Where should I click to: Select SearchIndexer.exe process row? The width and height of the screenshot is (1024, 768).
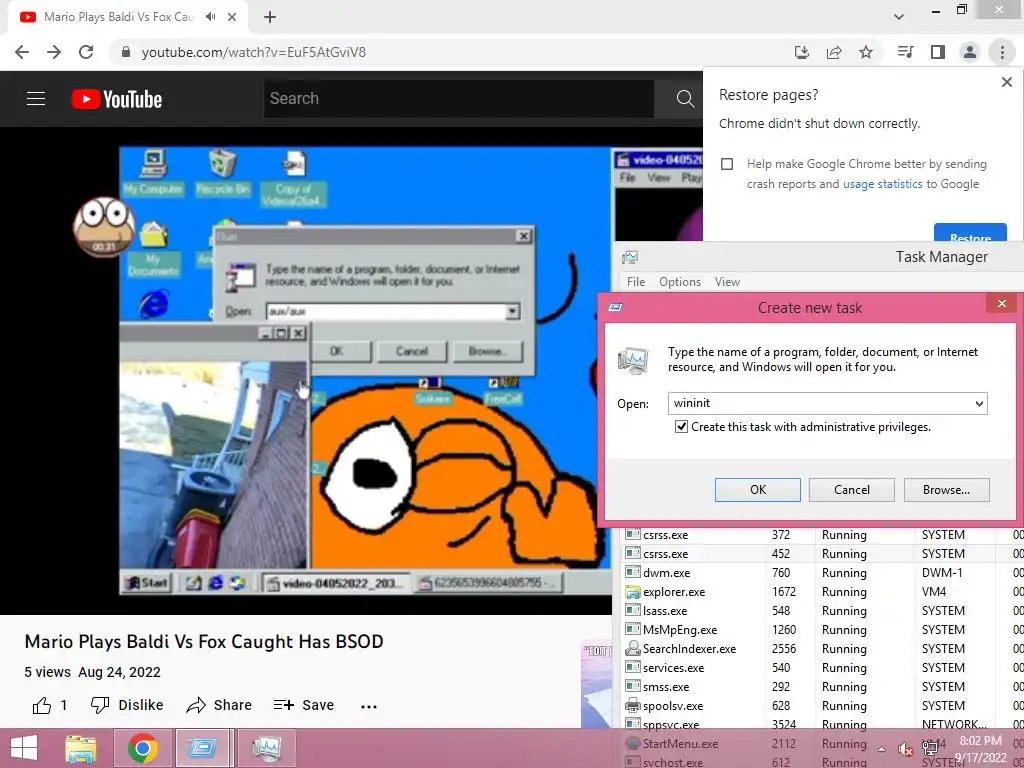823,648
